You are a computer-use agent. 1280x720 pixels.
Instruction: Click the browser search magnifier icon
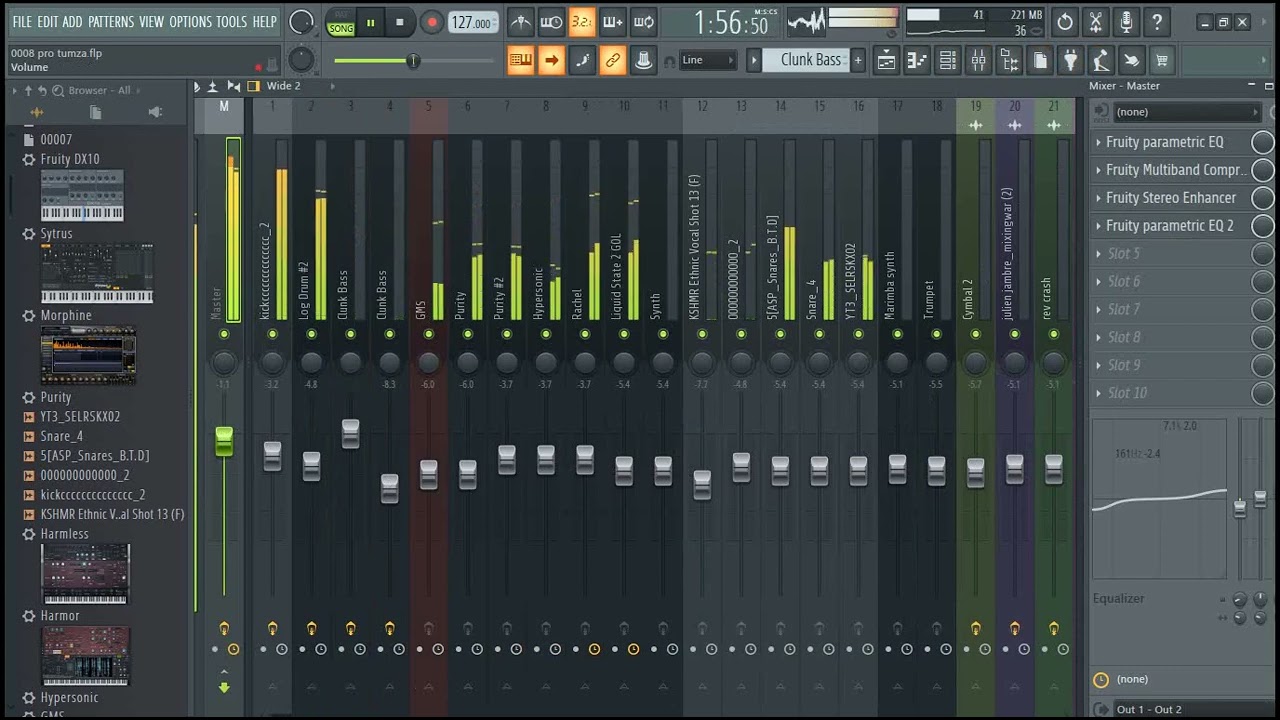point(59,90)
